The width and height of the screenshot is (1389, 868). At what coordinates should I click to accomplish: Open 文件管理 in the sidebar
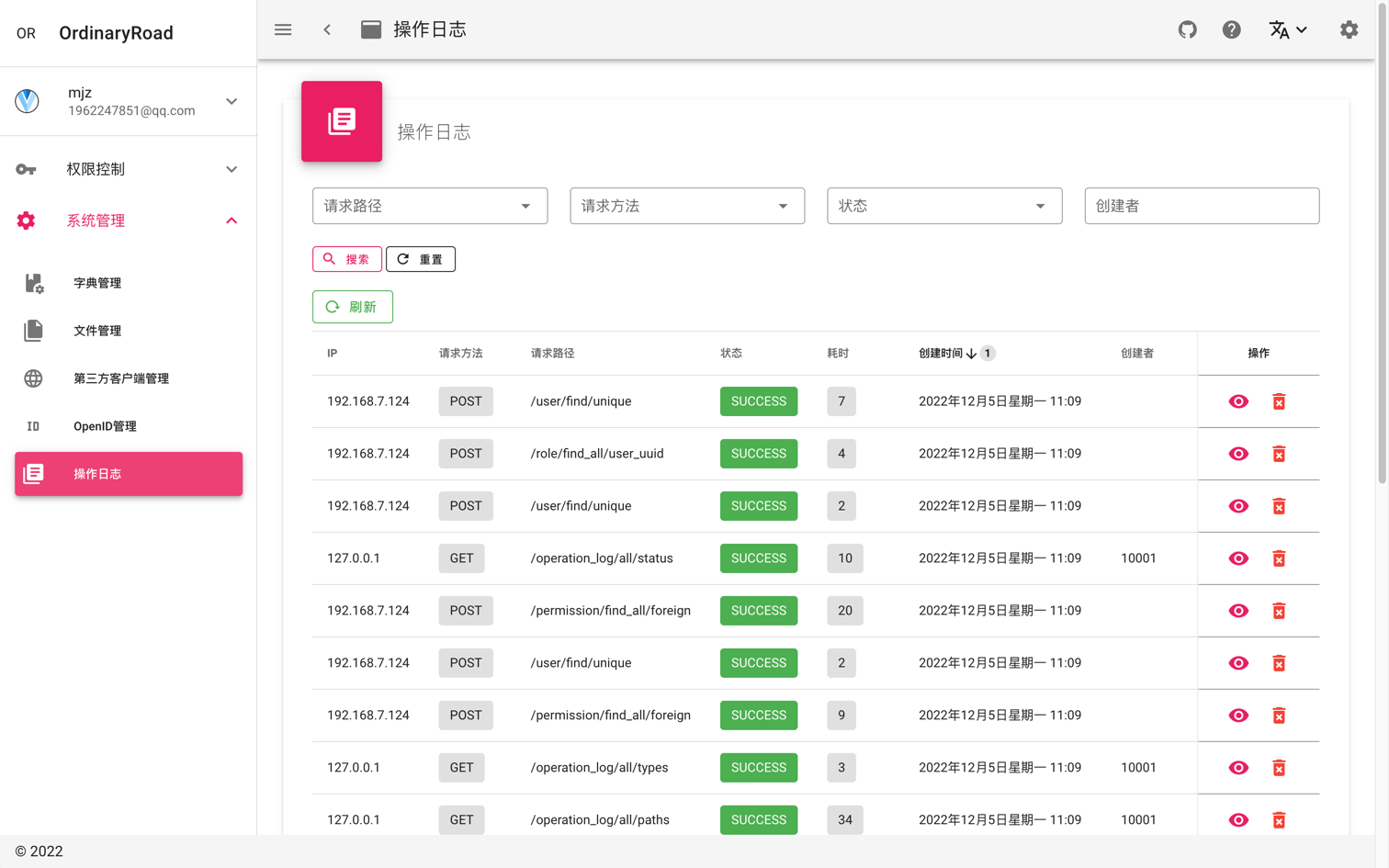click(97, 331)
